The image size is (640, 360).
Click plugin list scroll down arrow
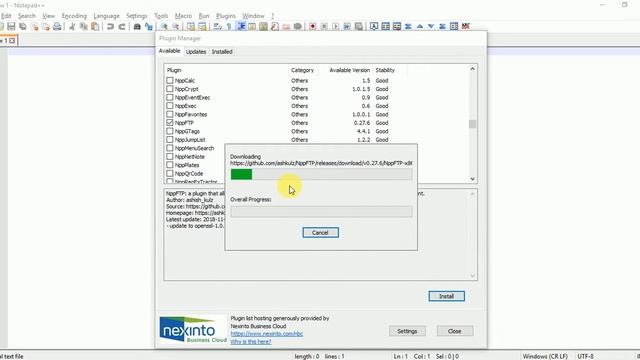click(472, 179)
